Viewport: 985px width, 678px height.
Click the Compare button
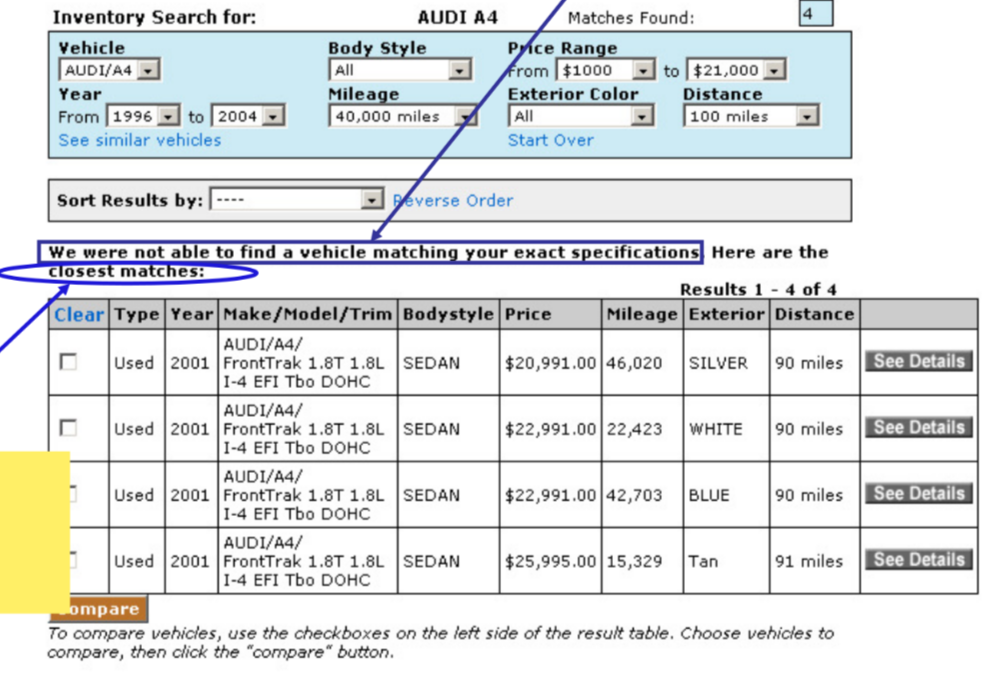pos(99,609)
